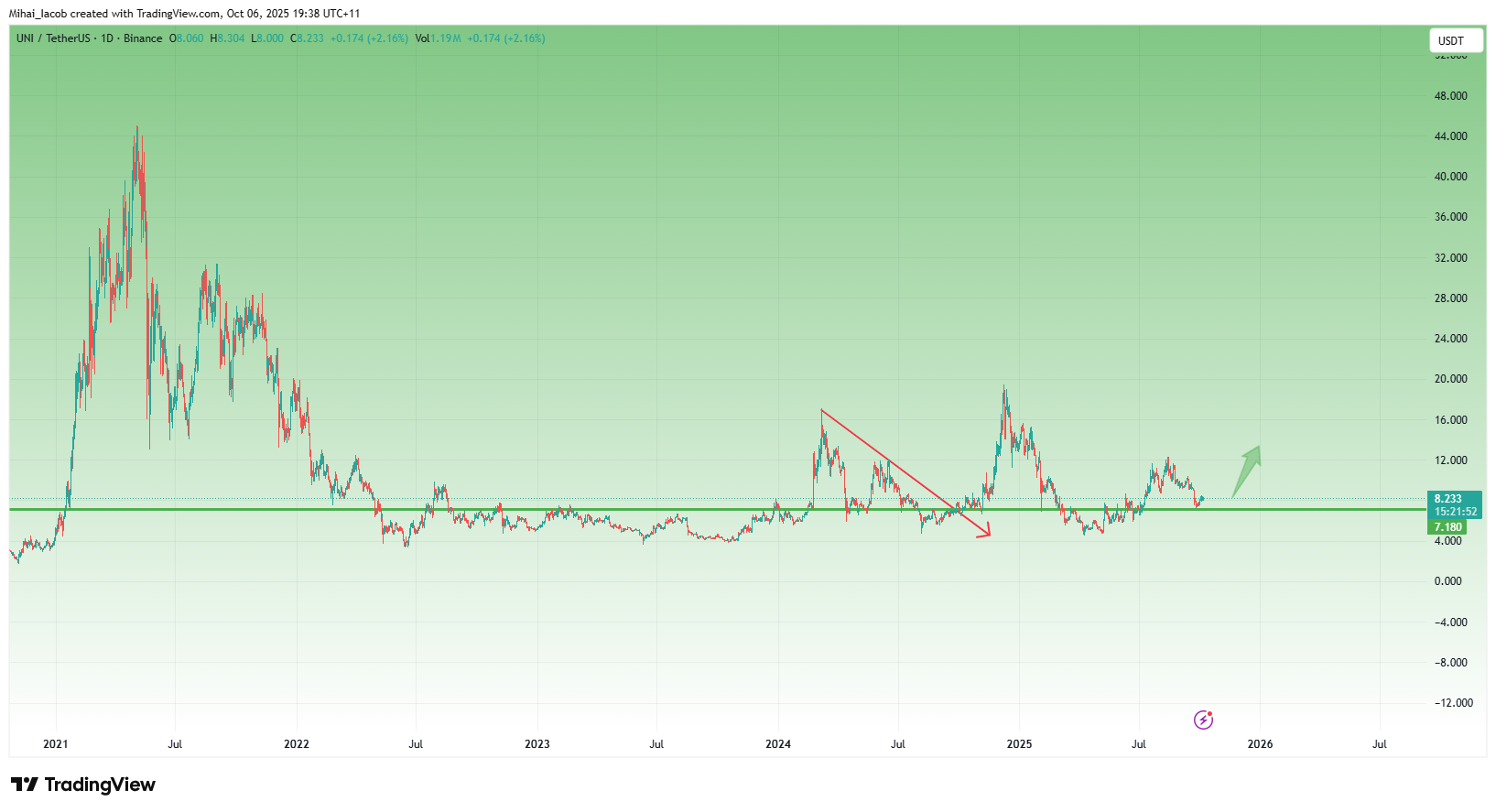
Task: Click the 44.000 level on the price scale
Action: [x=1450, y=136]
